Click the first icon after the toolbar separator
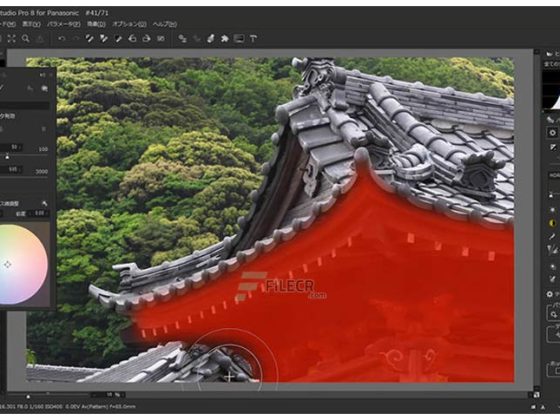The height and width of the screenshot is (420, 560). click(182, 39)
